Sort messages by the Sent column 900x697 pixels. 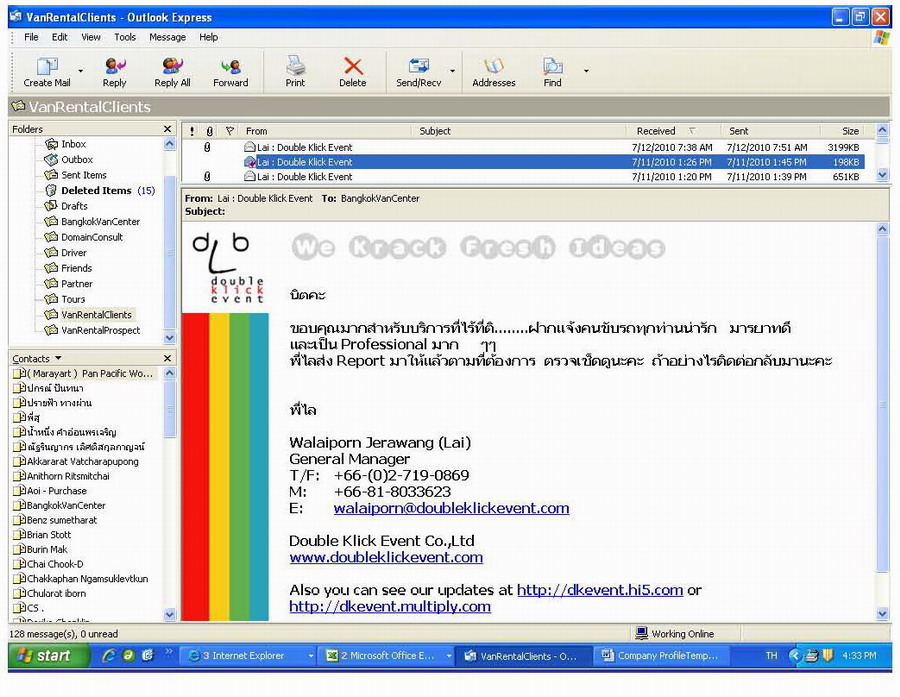770,131
